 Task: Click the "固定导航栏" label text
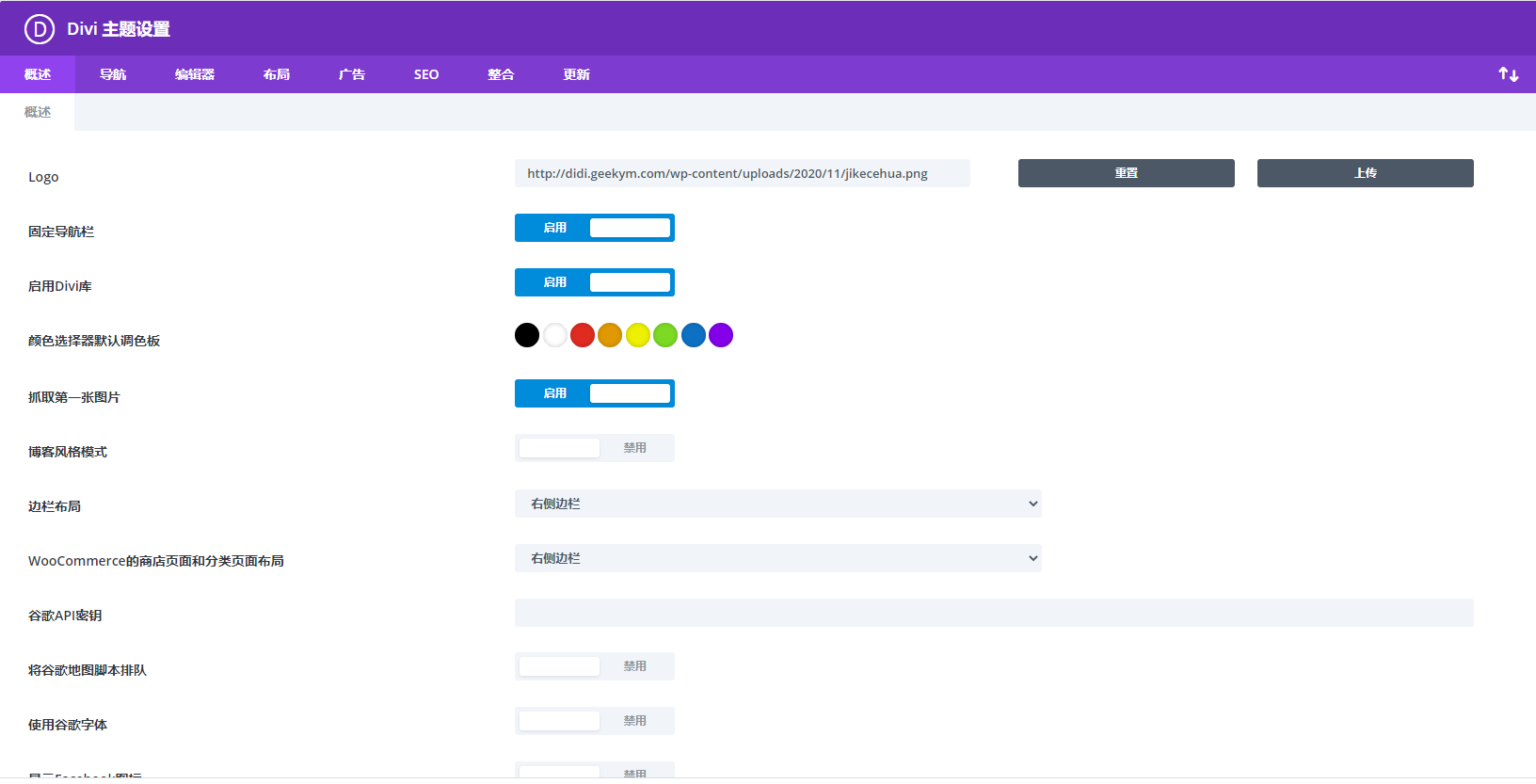coord(61,232)
